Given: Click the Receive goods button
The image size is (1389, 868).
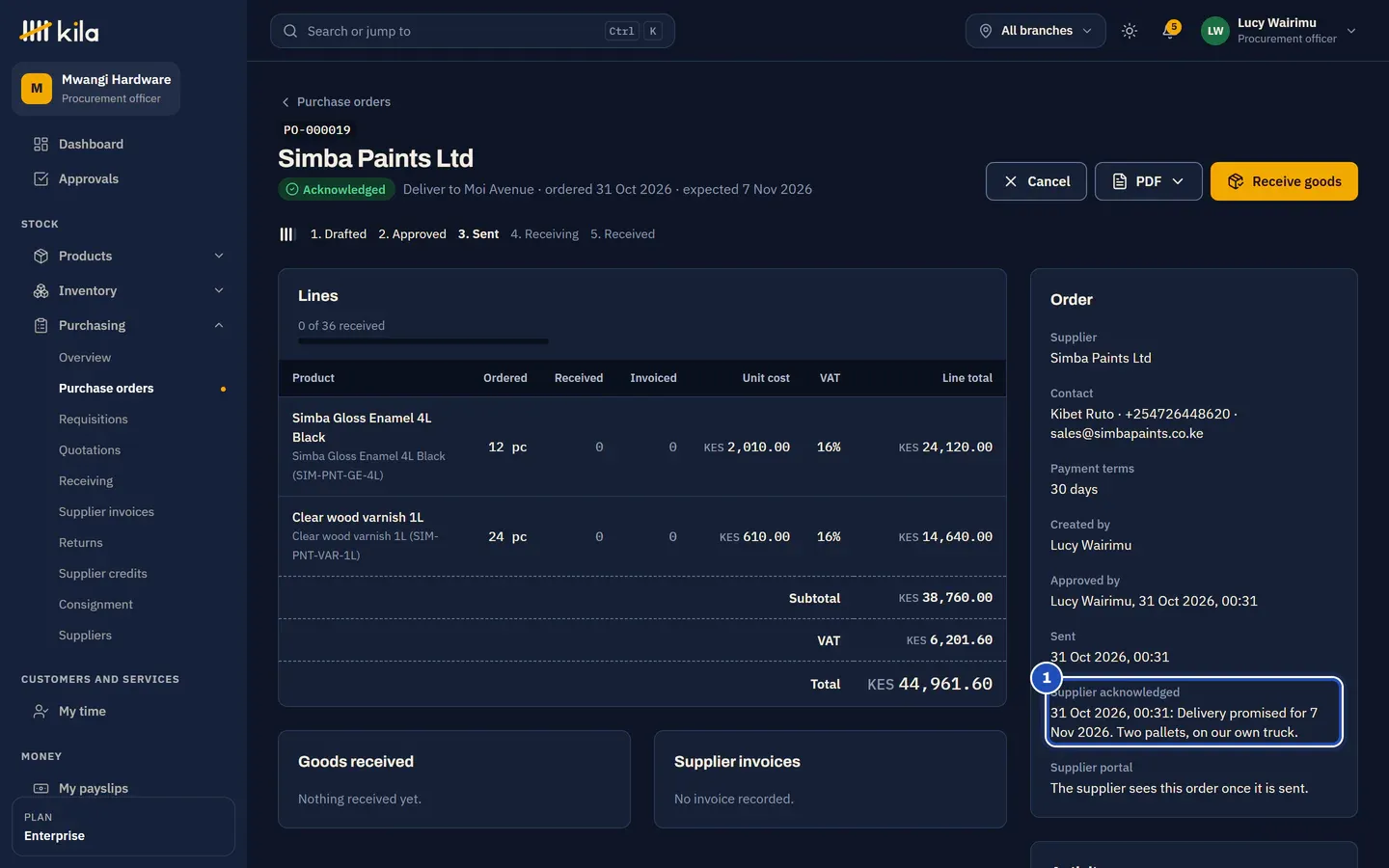Looking at the screenshot, I should tap(1284, 181).
